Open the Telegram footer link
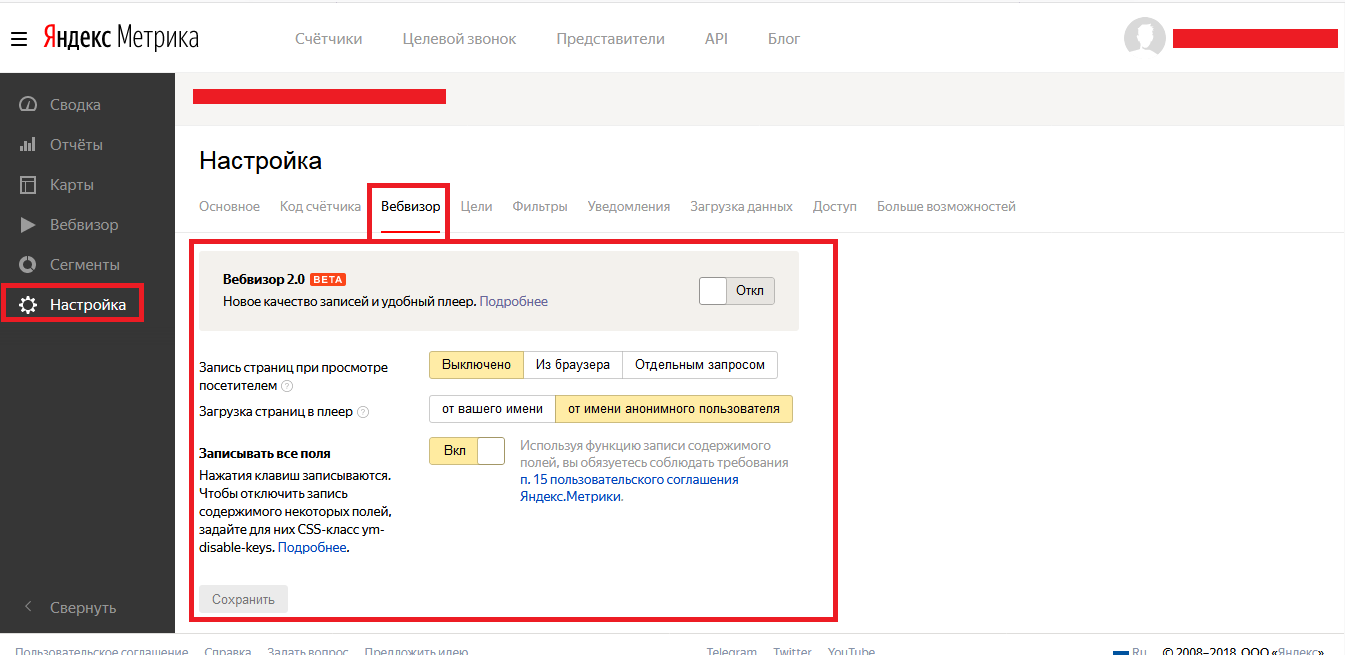 point(732,651)
